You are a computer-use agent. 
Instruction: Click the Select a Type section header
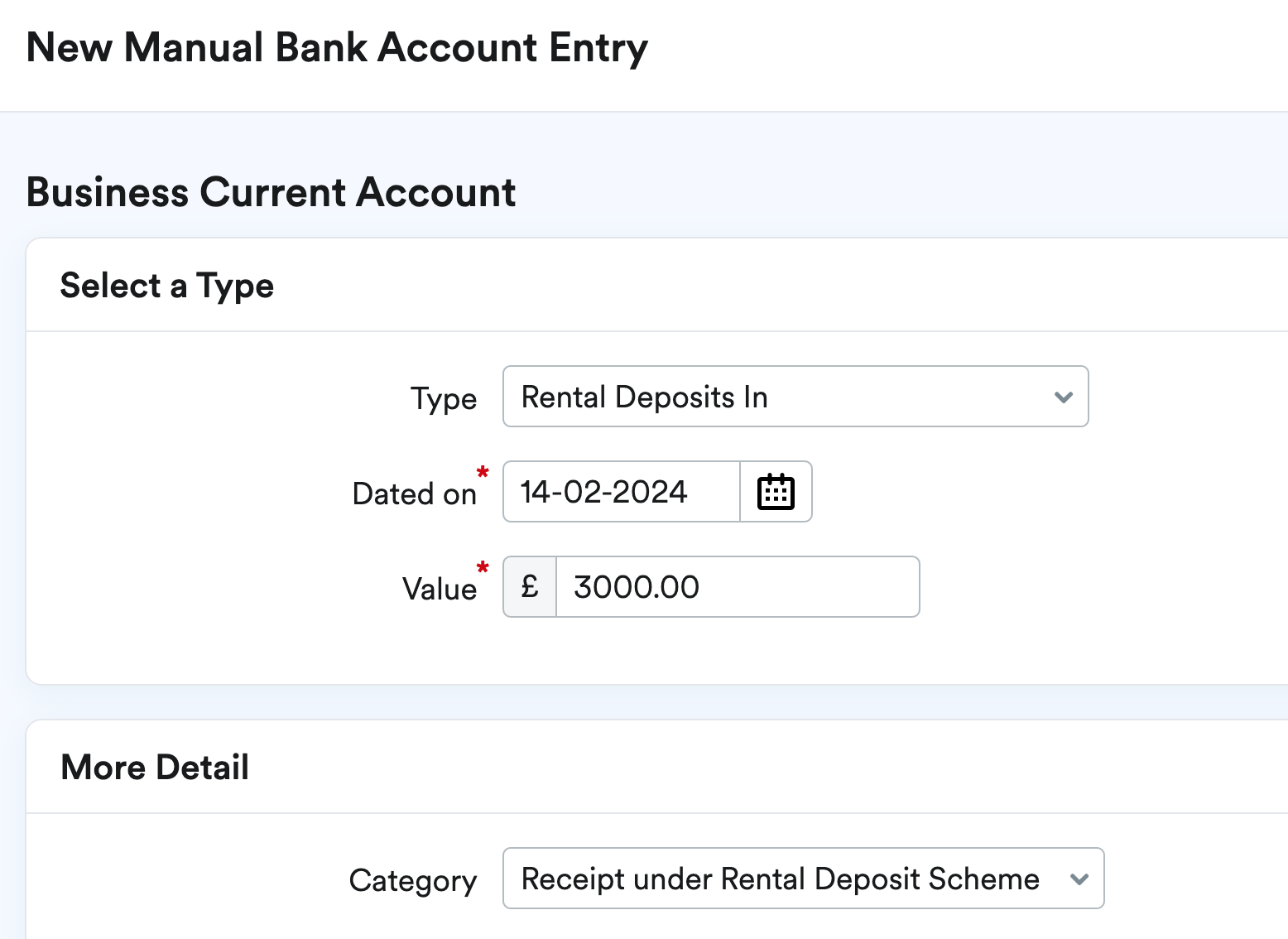pyautogui.click(x=166, y=285)
